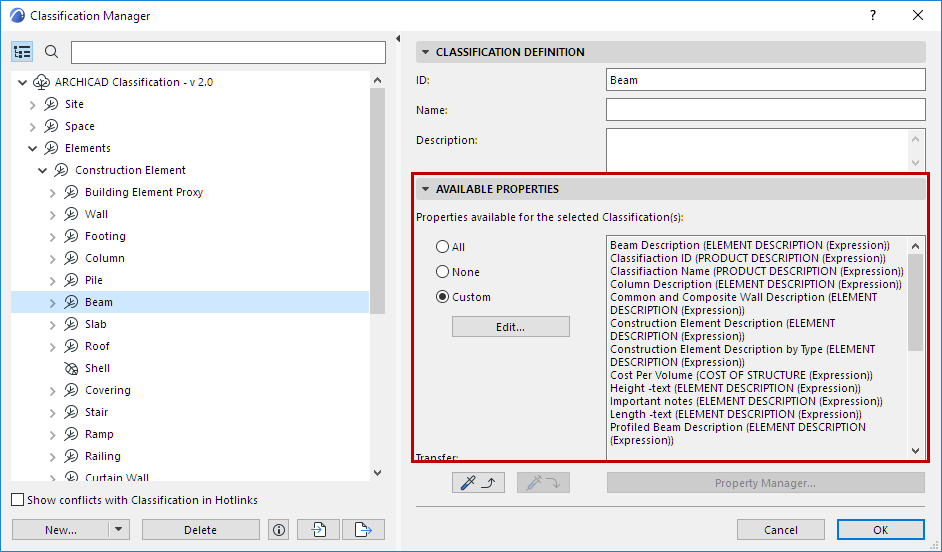Viewport: 942px width, 552px height.
Task: Click the Edit... button
Action: (511, 327)
